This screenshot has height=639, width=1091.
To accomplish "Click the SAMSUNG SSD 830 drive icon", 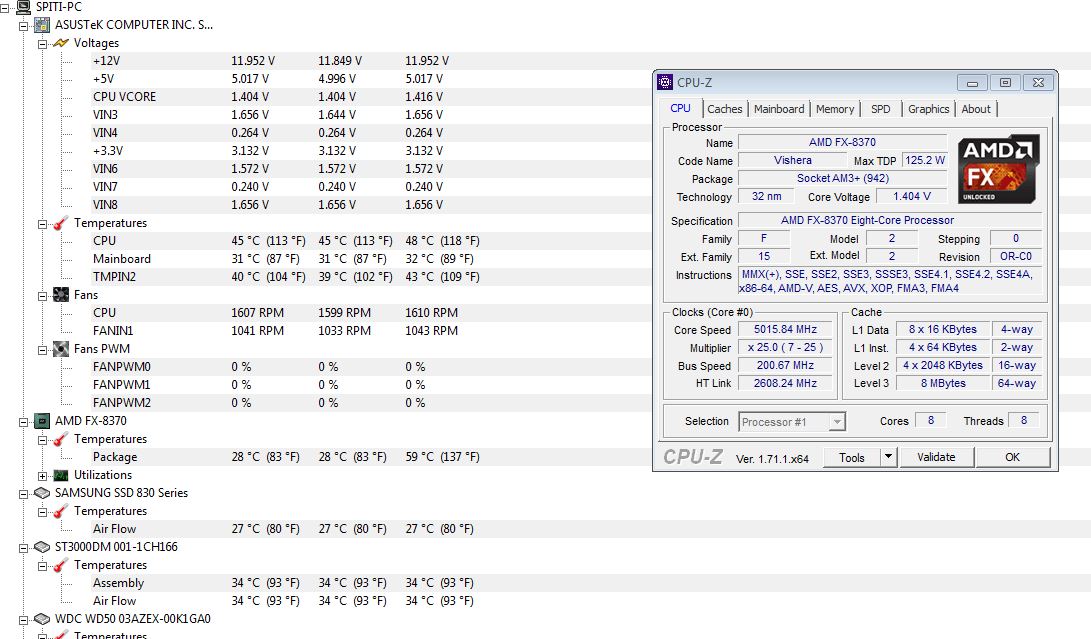I will click(x=42, y=493).
